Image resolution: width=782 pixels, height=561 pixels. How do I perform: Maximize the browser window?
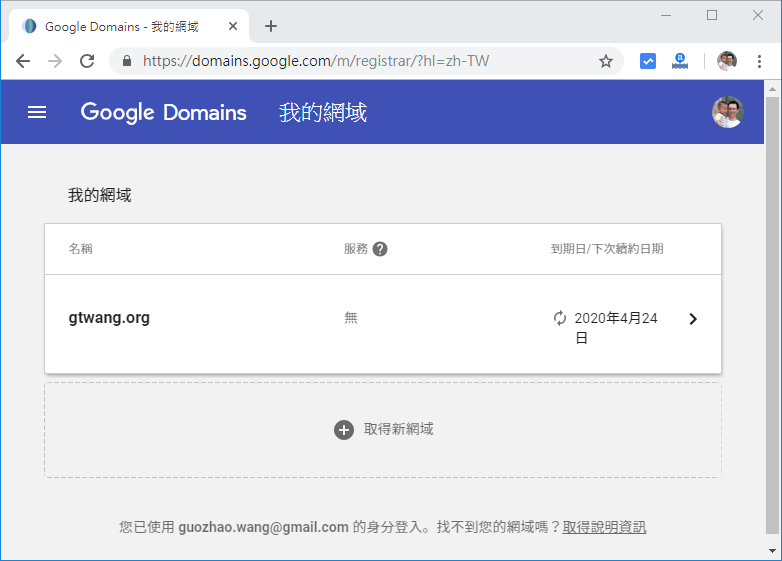pos(712,15)
